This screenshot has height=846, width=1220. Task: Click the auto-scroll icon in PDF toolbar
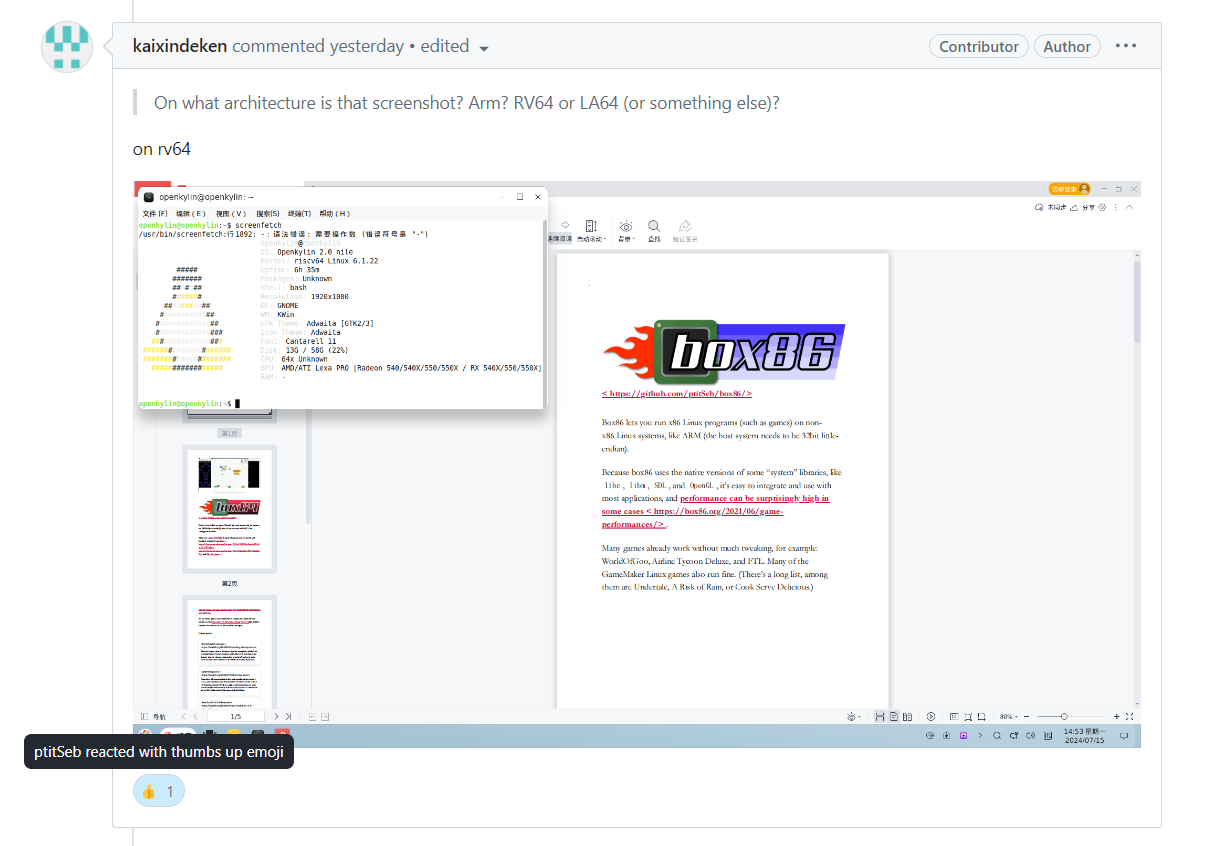[x=592, y=227]
